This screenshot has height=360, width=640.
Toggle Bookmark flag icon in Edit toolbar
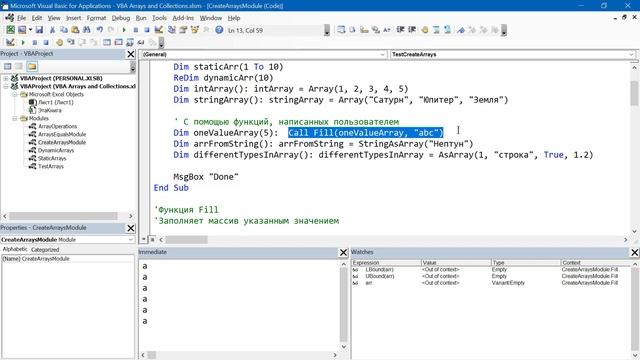pyautogui.click(x=461, y=30)
